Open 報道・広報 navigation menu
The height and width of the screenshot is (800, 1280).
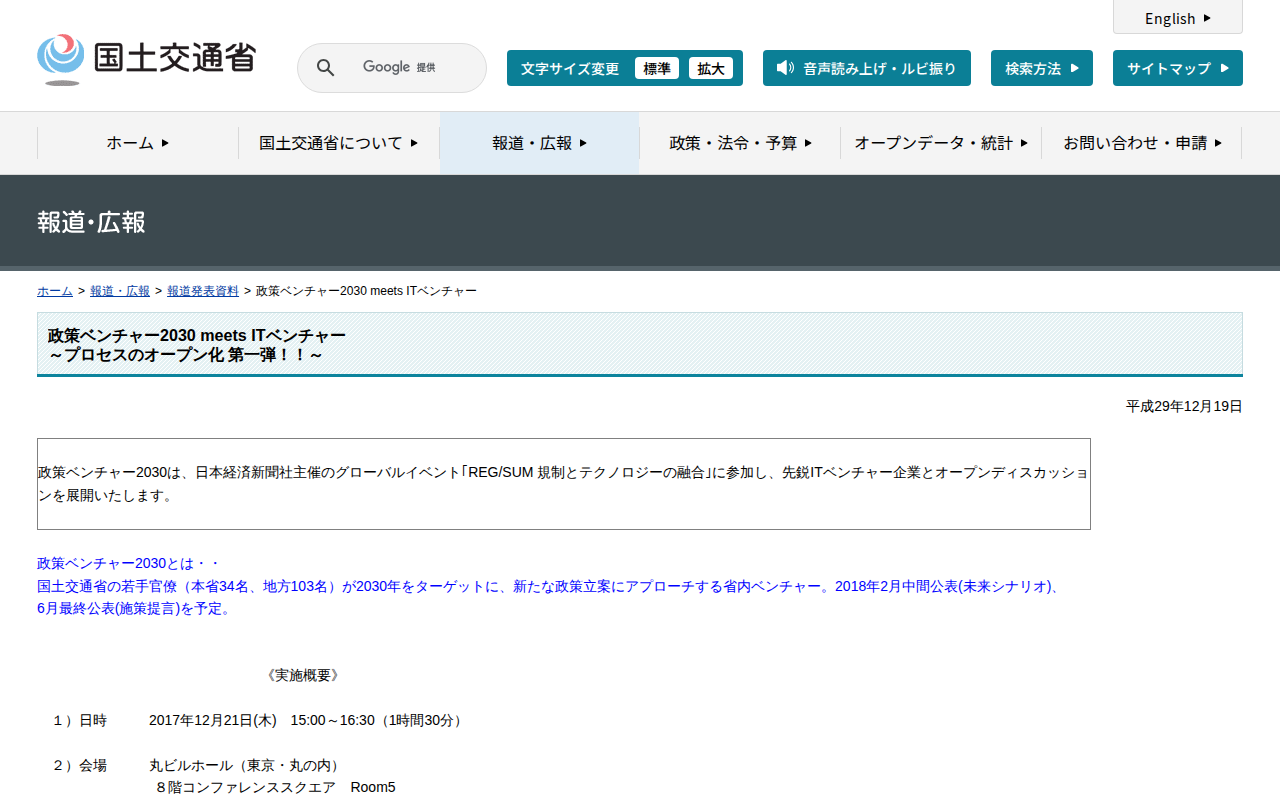pos(540,143)
